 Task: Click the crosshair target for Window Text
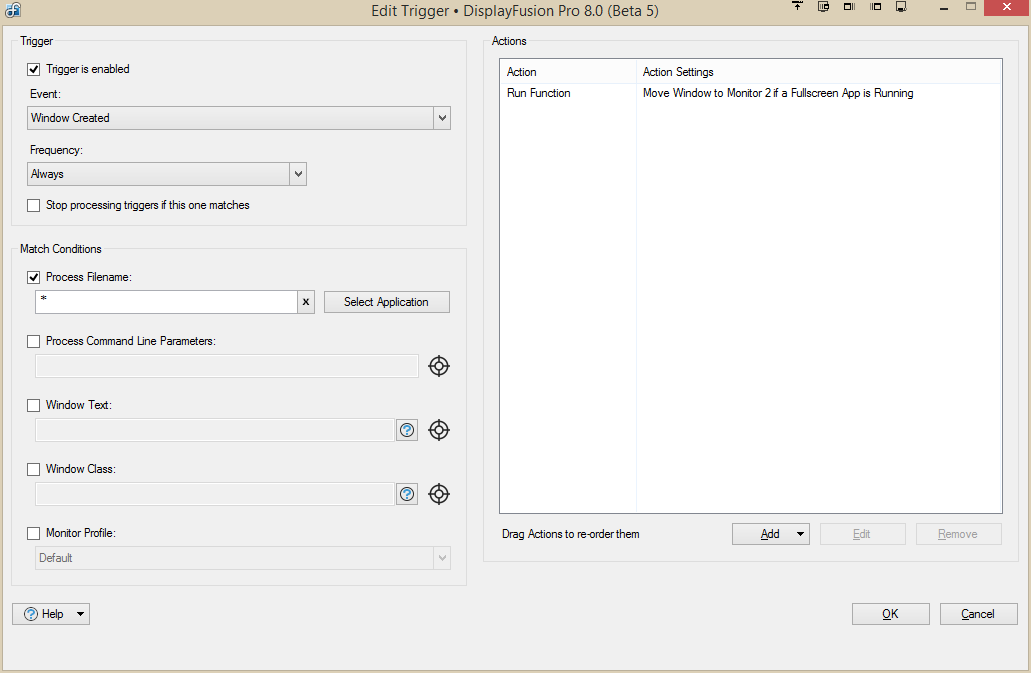438,430
